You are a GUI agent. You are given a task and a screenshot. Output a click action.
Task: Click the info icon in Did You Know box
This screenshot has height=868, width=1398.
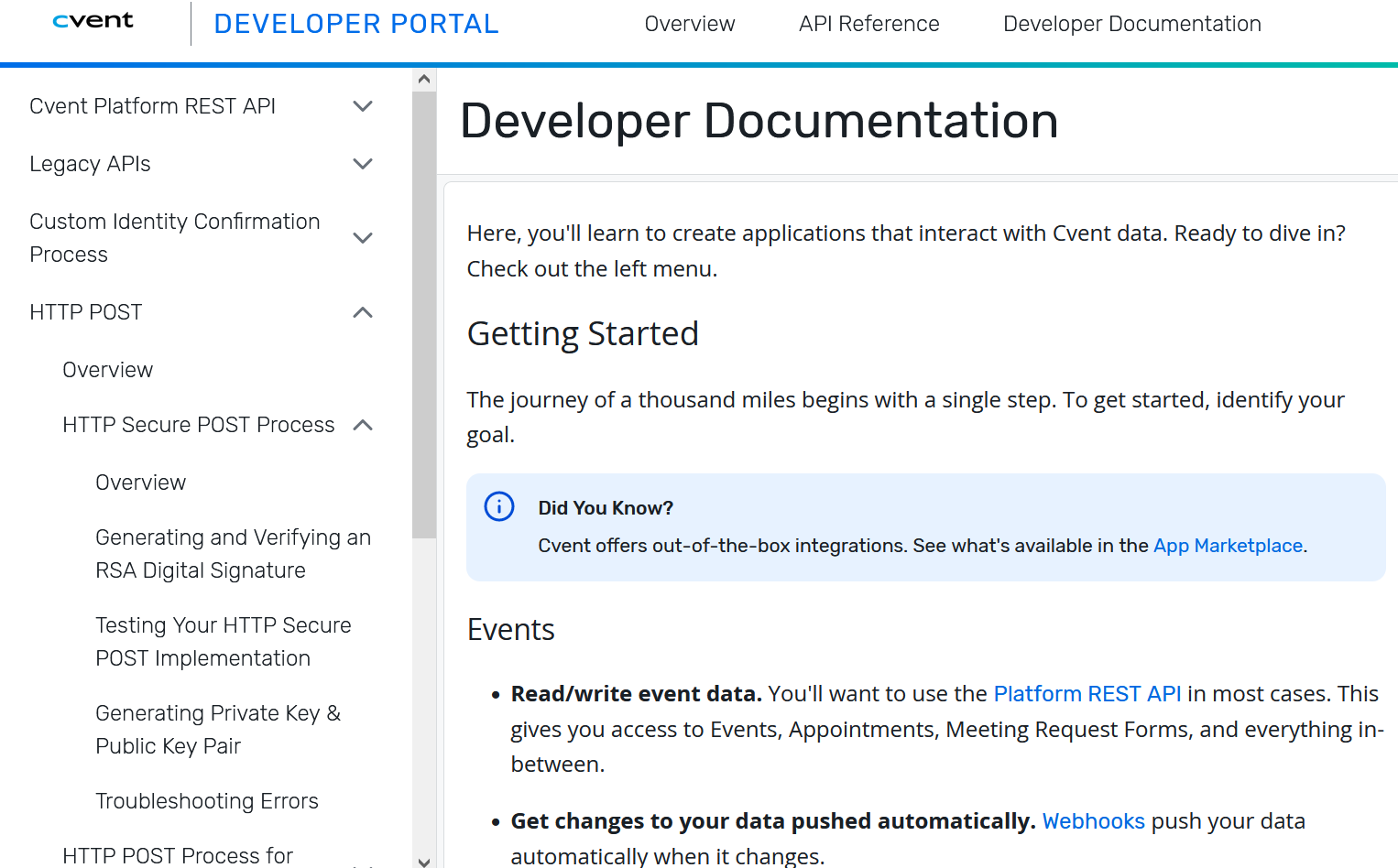[499, 506]
